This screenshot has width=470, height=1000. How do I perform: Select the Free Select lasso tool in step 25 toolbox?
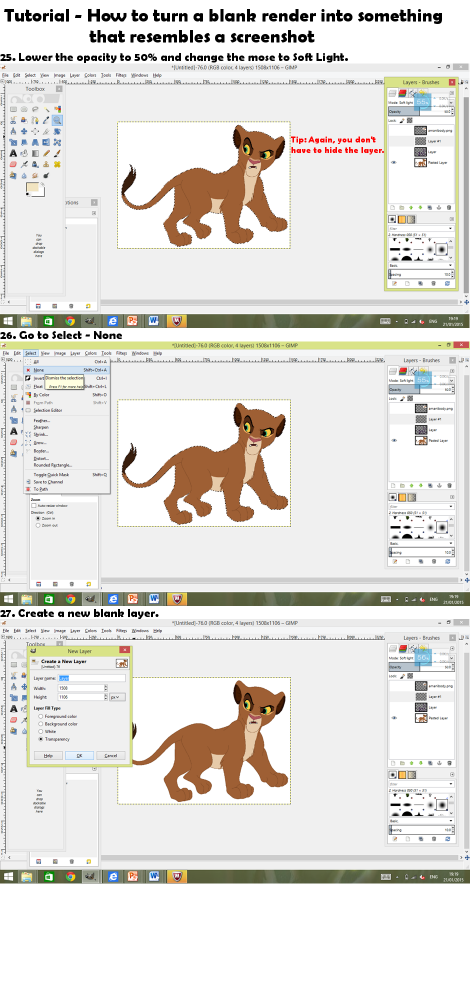pyautogui.click(x=35, y=109)
